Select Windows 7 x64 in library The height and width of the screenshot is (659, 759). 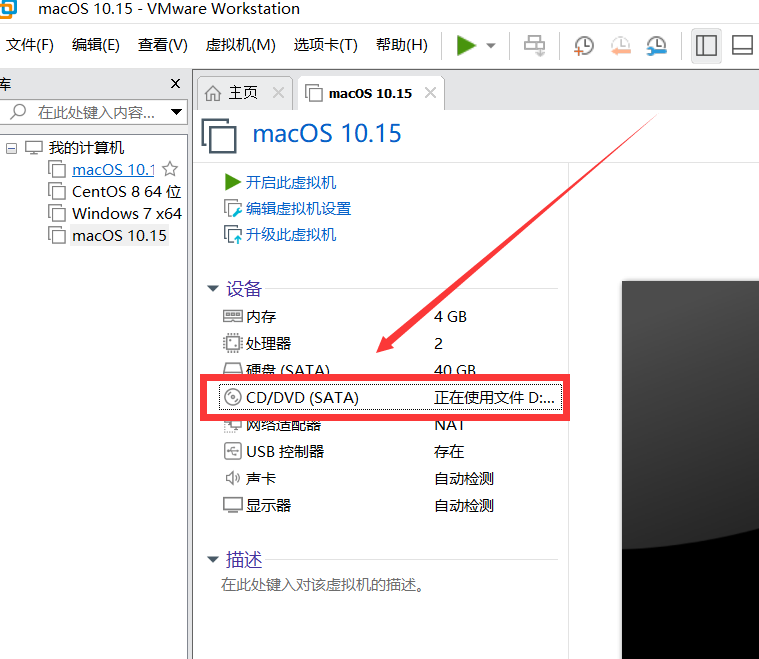tap(126, 214)
